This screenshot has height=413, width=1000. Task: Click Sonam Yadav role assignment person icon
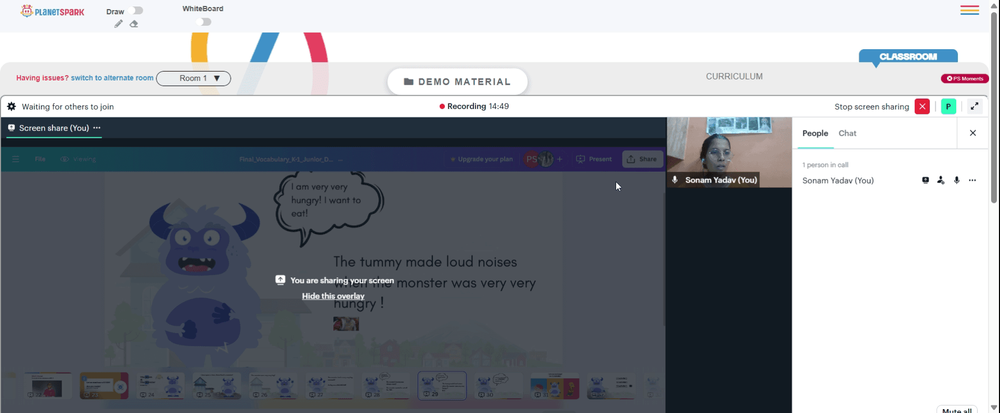coord(941,180)
